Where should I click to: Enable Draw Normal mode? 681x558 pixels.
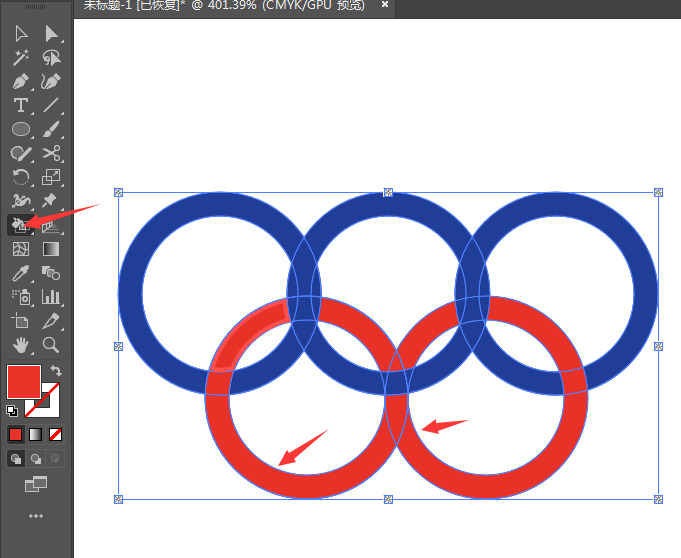click(16, 459)
